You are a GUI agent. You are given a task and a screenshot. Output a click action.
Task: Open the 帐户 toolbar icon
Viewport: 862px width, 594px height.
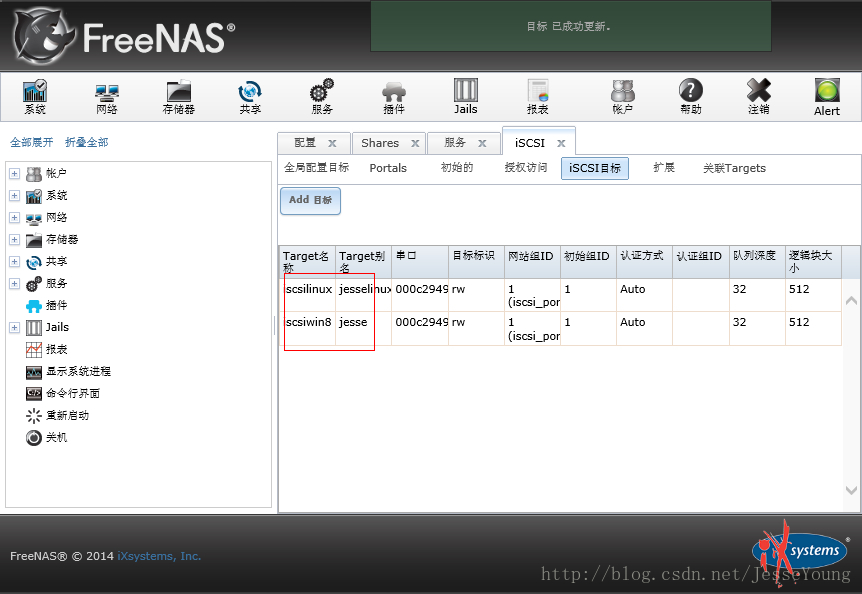click(x=622, y=97)
